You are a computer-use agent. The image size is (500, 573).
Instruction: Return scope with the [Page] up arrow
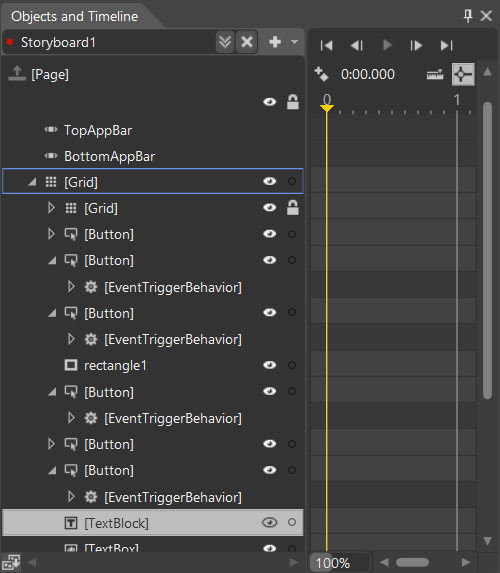click(x=17, y=74)
